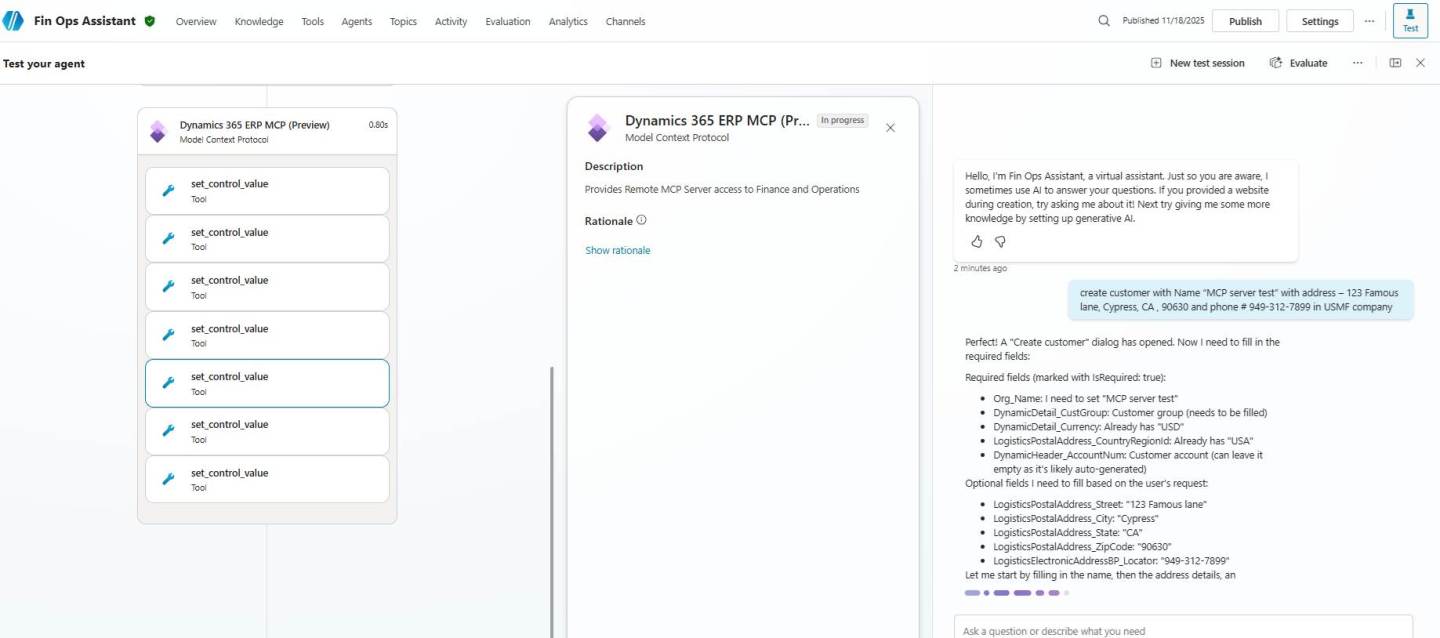Image resolution: width=1440 pixels, height=638 pixels.
Task: Select the wrench icon on the first set_control_value tool
Action: [x=168, y=190]
